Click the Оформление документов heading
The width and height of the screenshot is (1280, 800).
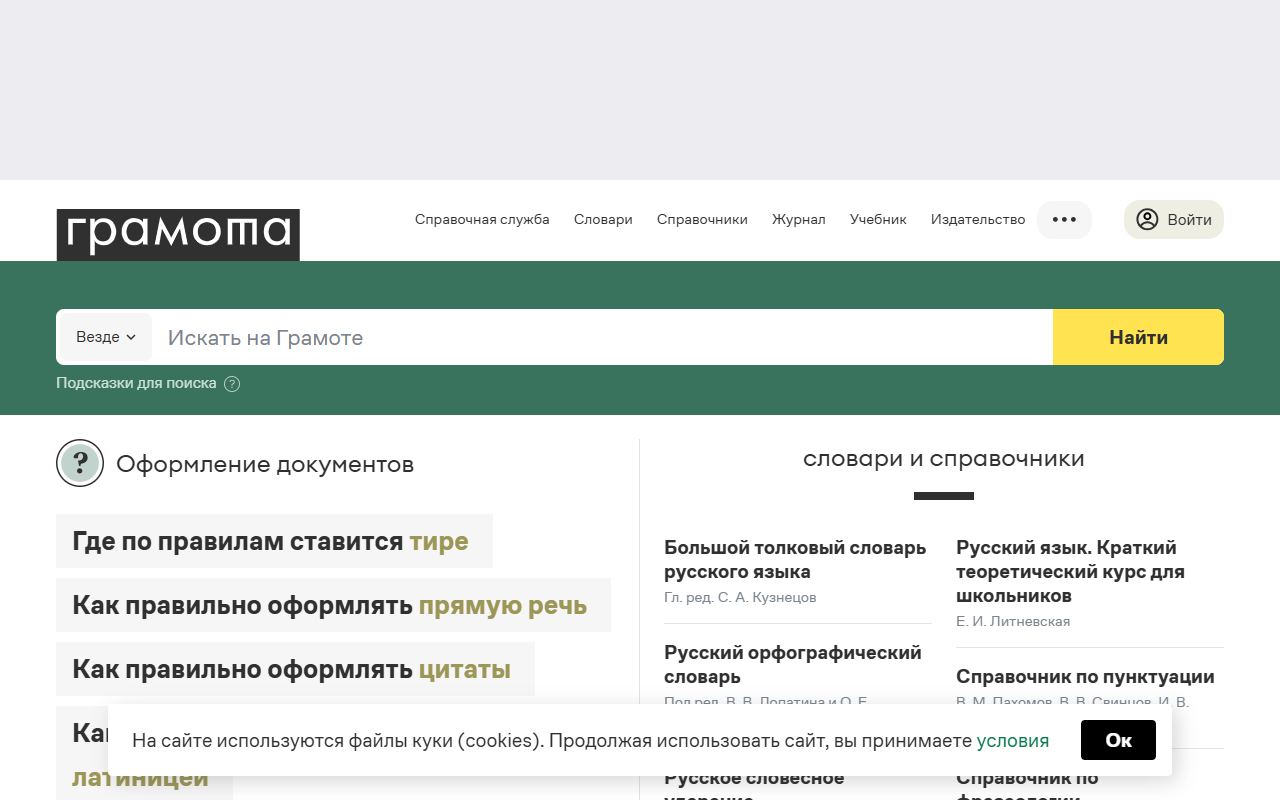(265, 464)
